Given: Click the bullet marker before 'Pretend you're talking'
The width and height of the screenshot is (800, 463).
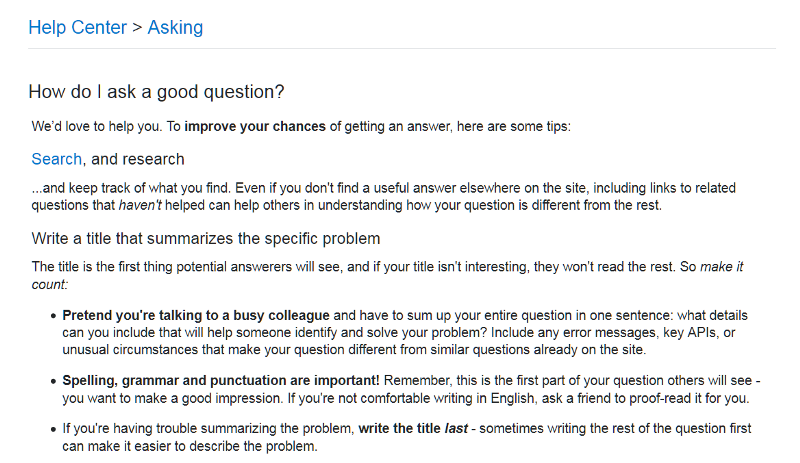Looking at the screenshot, I should click(53, 316).
